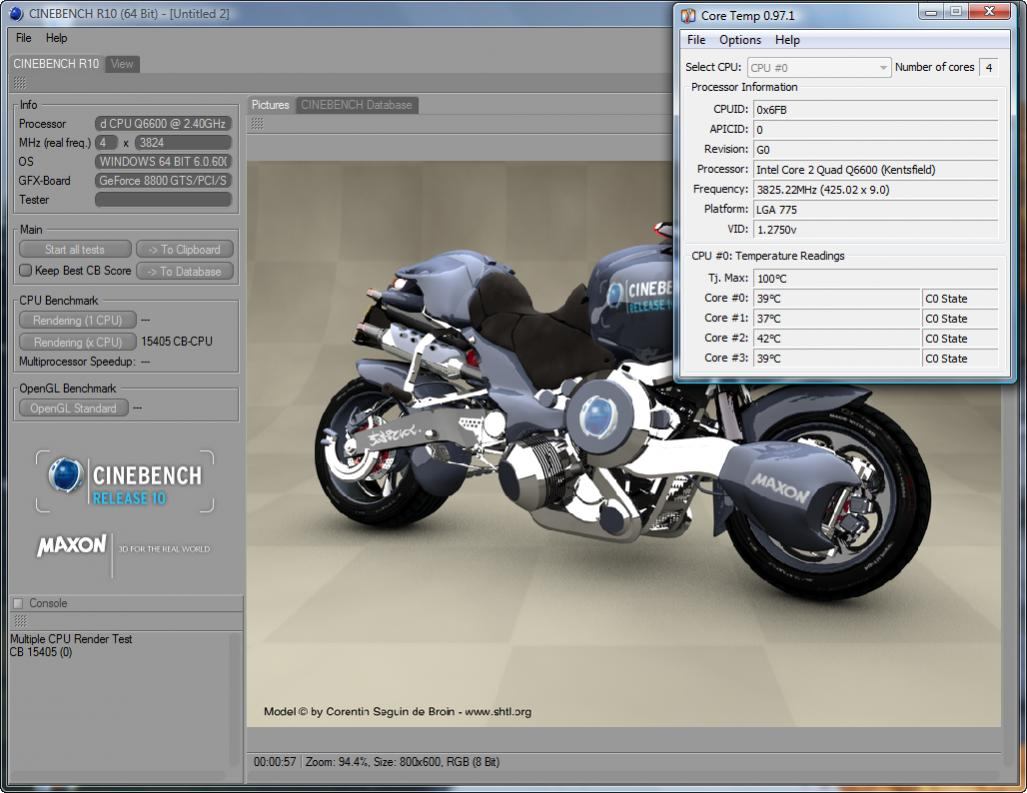
Task: Click the Platform value LGA 775
Action: [875, 210]
